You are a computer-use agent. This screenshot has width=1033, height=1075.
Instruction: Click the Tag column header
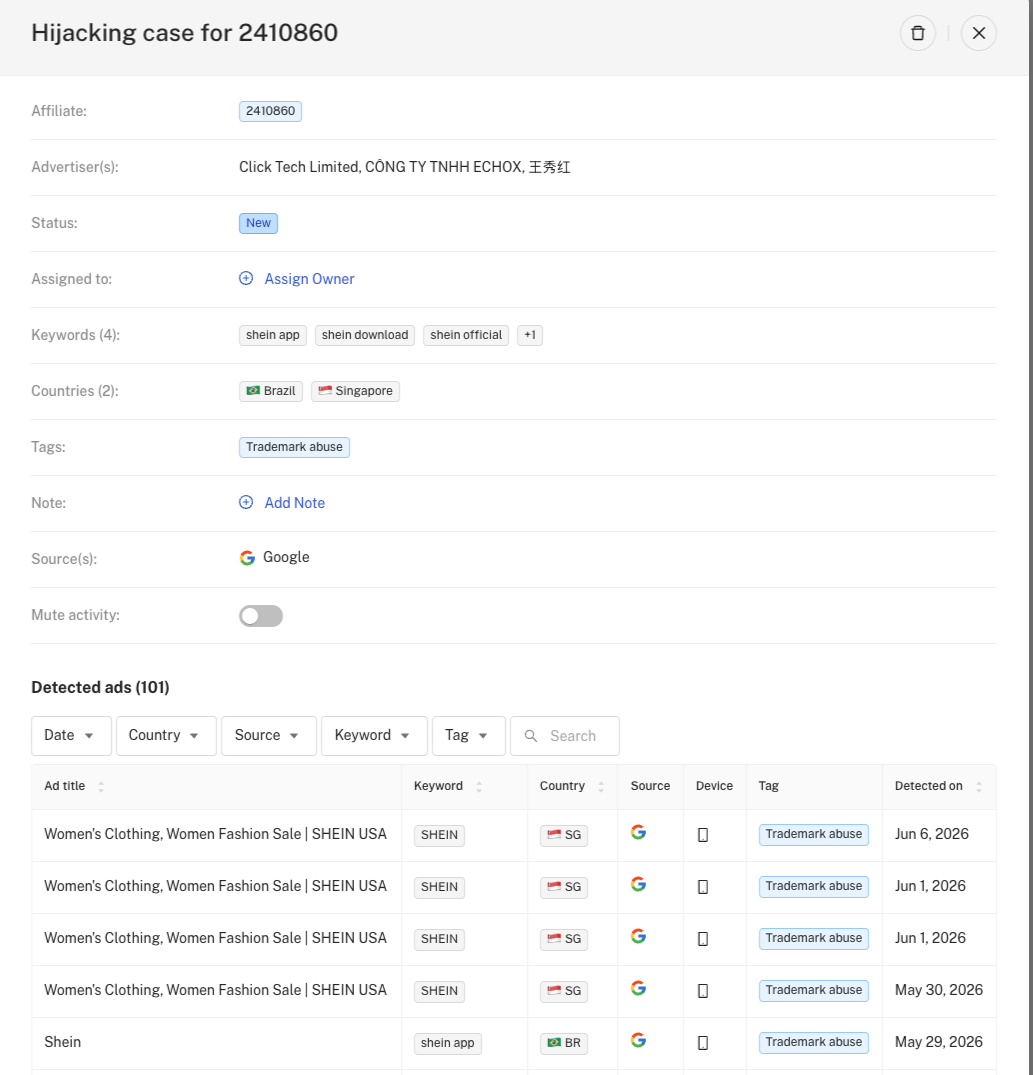coord(768,786)
